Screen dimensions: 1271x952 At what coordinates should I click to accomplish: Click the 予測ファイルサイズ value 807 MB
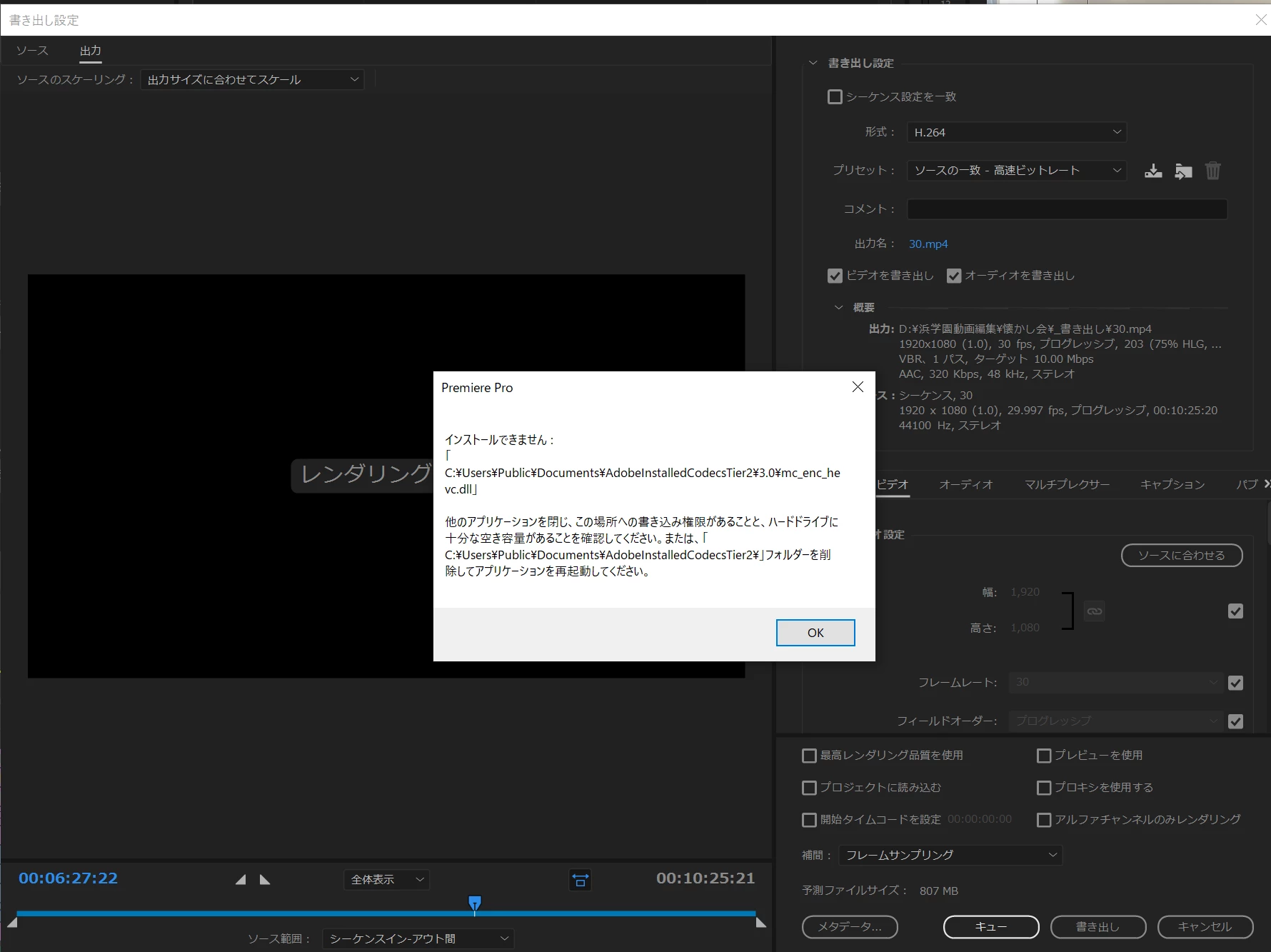coord(938,891)
